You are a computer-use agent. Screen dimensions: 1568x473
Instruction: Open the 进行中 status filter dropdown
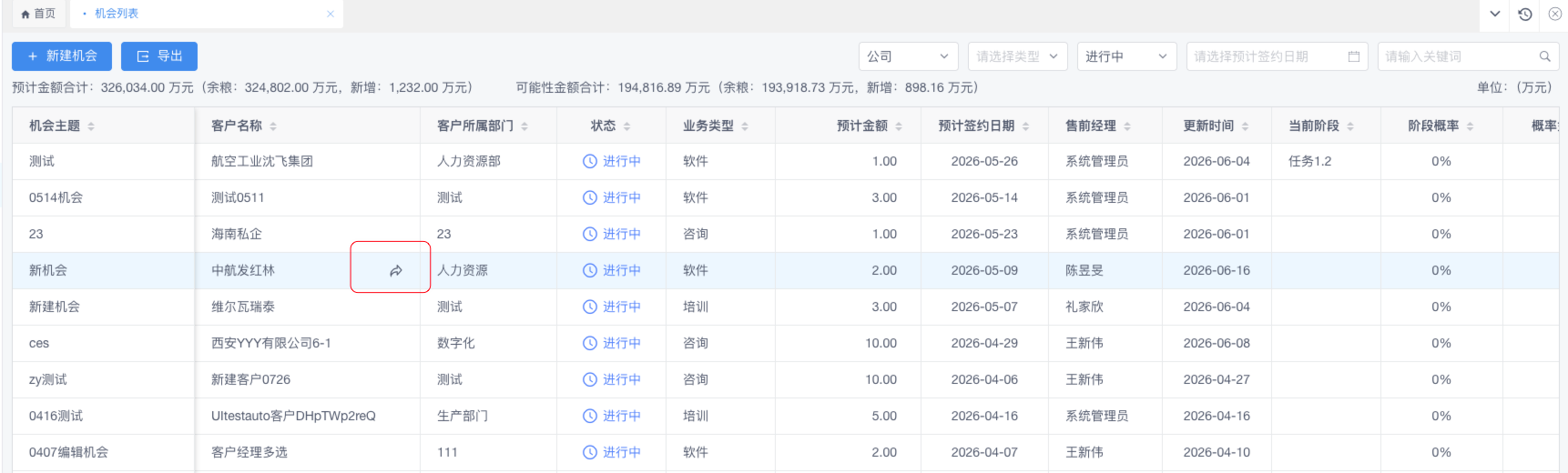[x=1126, y=56]
